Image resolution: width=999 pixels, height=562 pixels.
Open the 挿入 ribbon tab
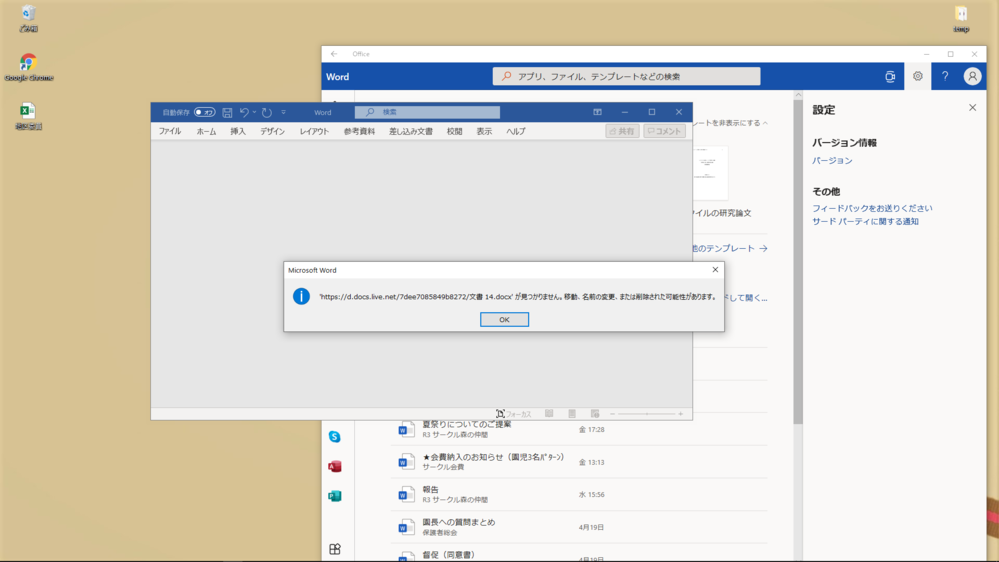tap(238, 131)
